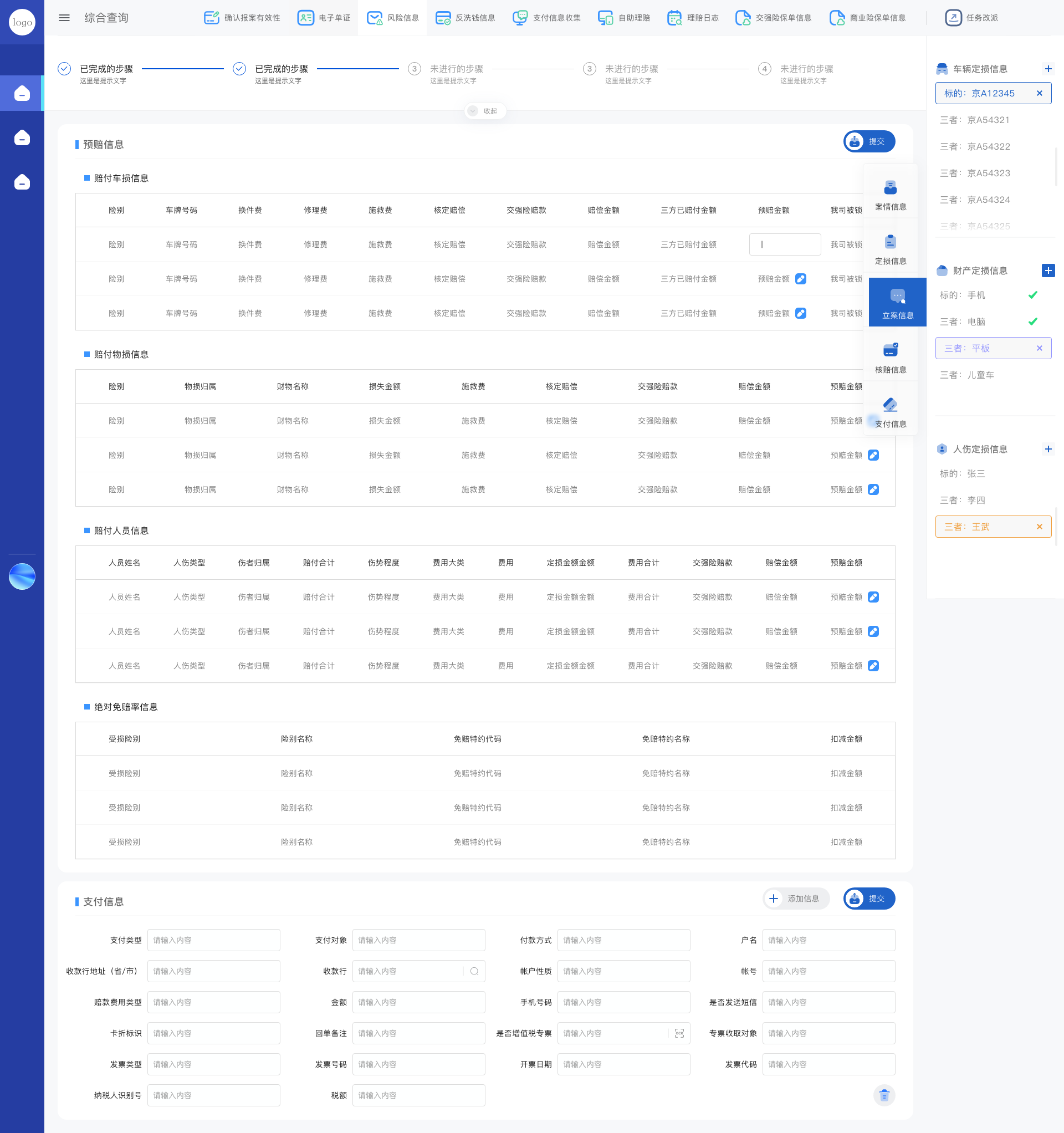Click the 帐号 input field
This screenshot has width=1064, height=1133.
pyautogui.click(x=828, y=971)
